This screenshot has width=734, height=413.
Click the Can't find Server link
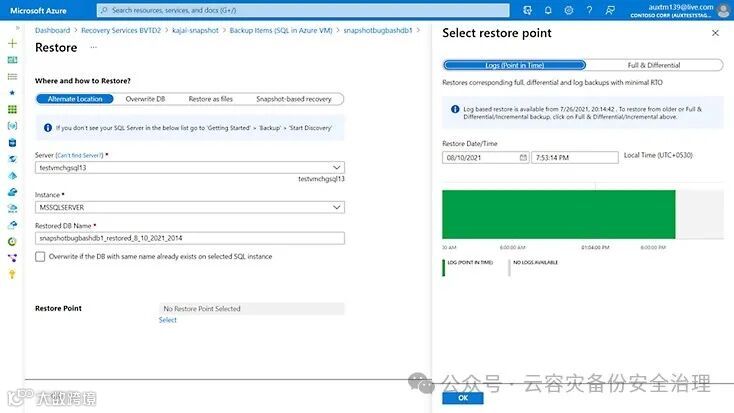coord(80,155)
